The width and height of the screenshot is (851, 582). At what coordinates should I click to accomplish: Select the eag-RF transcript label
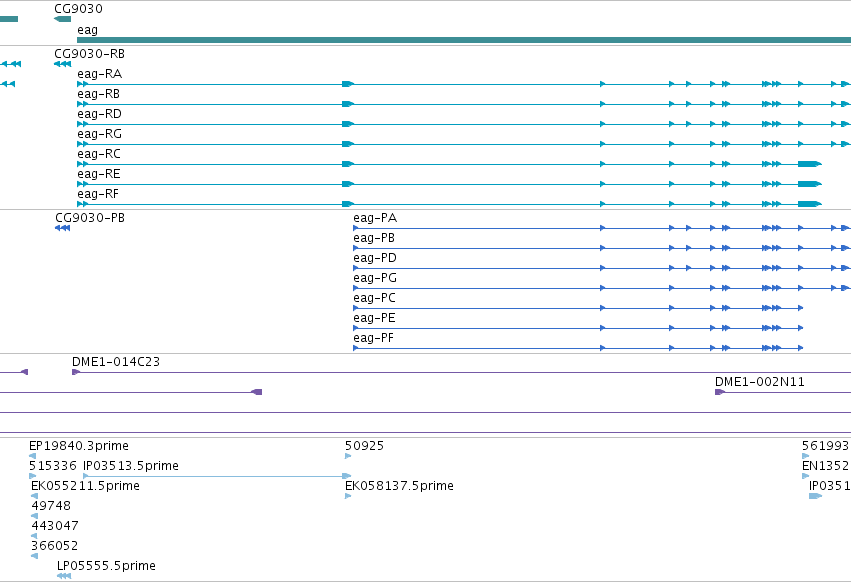point(98,194)
